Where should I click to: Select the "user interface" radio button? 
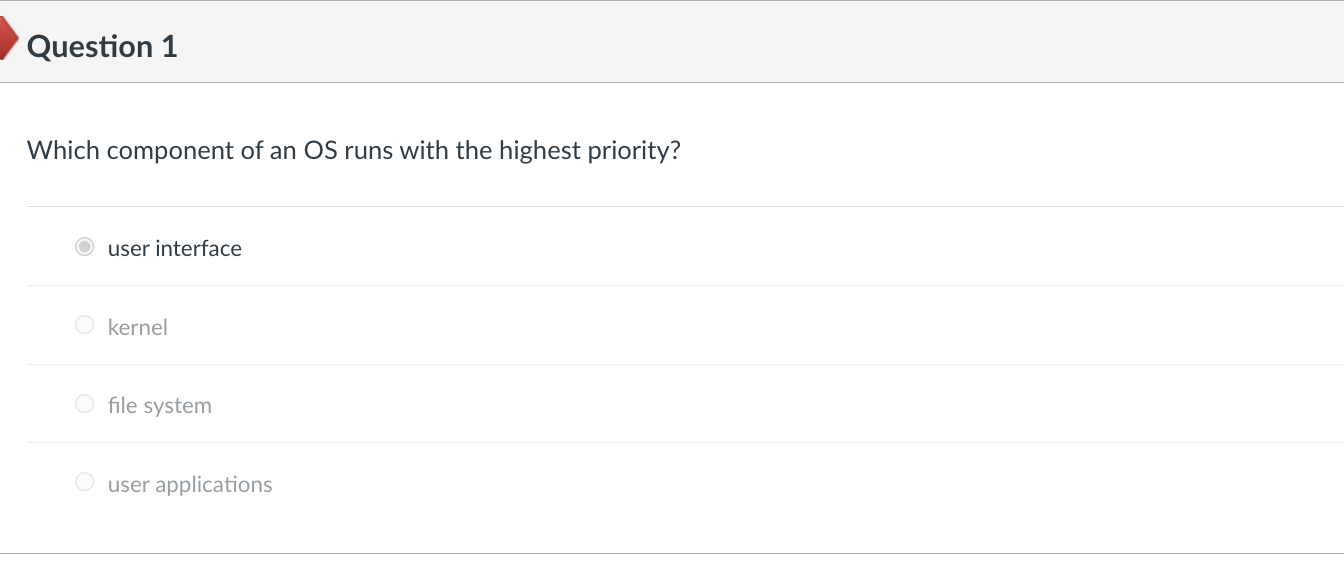point(85,247)
